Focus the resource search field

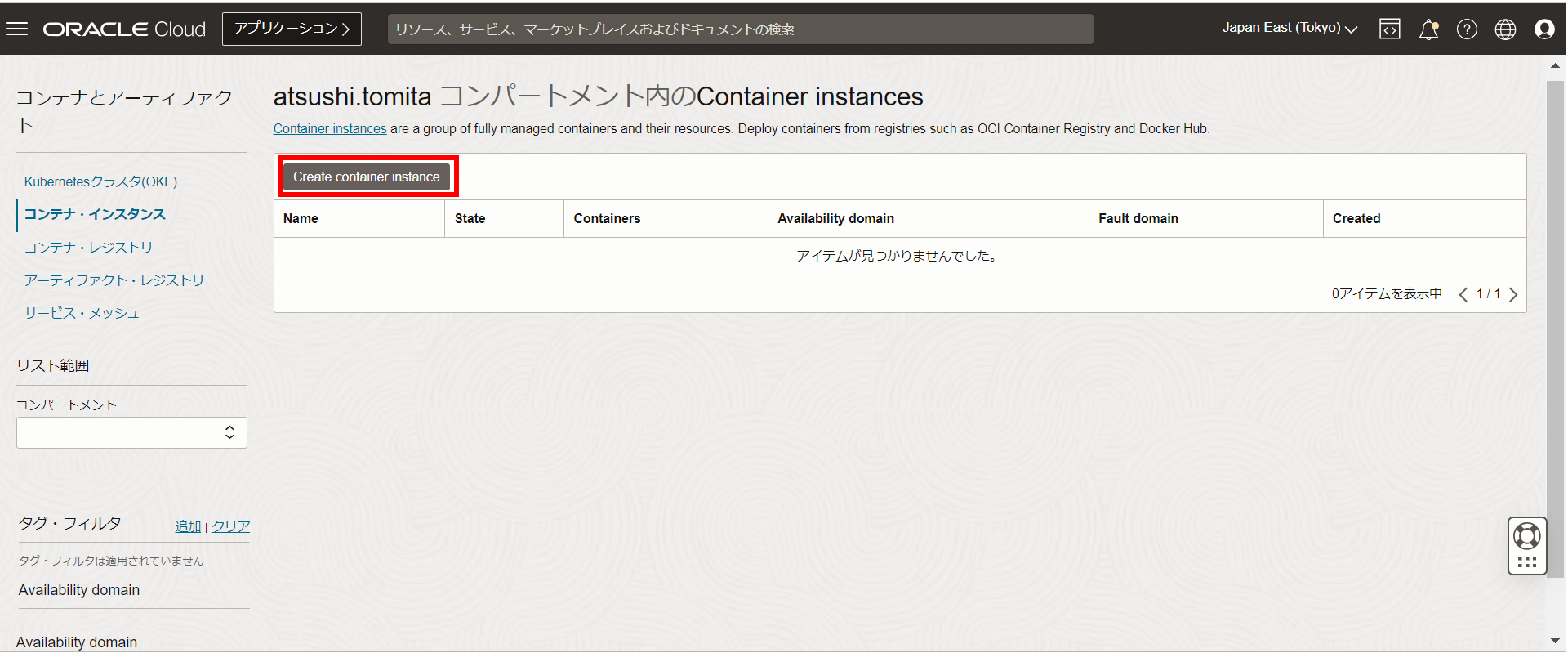point(740,29)
